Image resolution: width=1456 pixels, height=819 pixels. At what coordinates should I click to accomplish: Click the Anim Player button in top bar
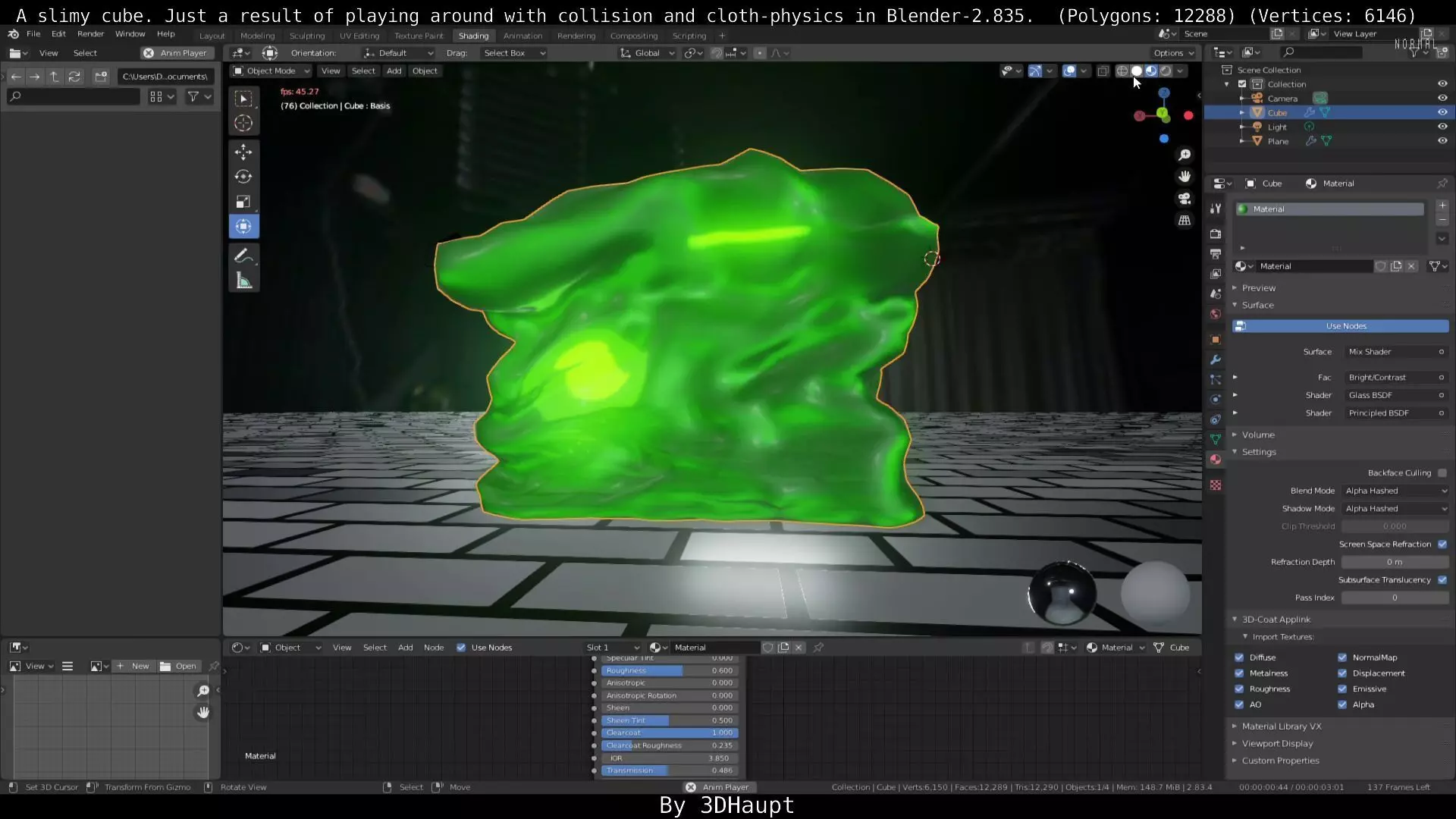click(177, 53)
